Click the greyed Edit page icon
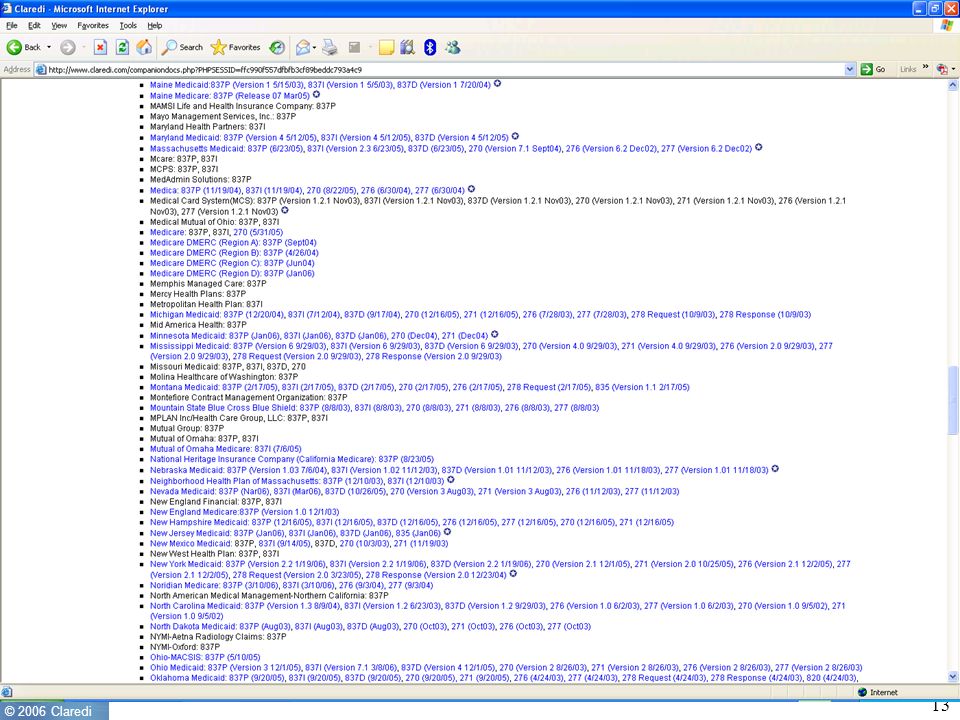This screenshot has height=720, width=960. point(354,47)
